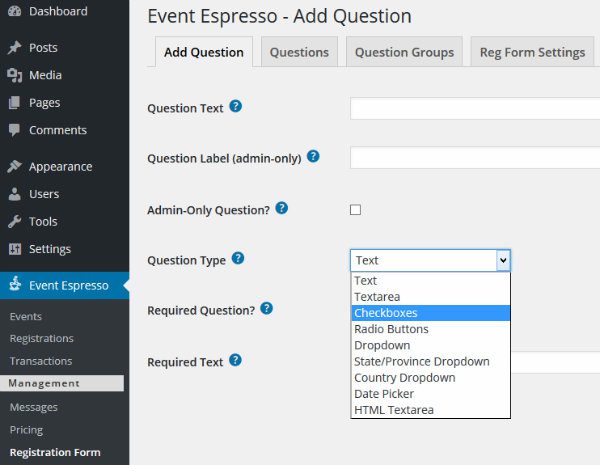Open Reg Form Settings tab
The image size is (600, 465).
pos(532,52)
